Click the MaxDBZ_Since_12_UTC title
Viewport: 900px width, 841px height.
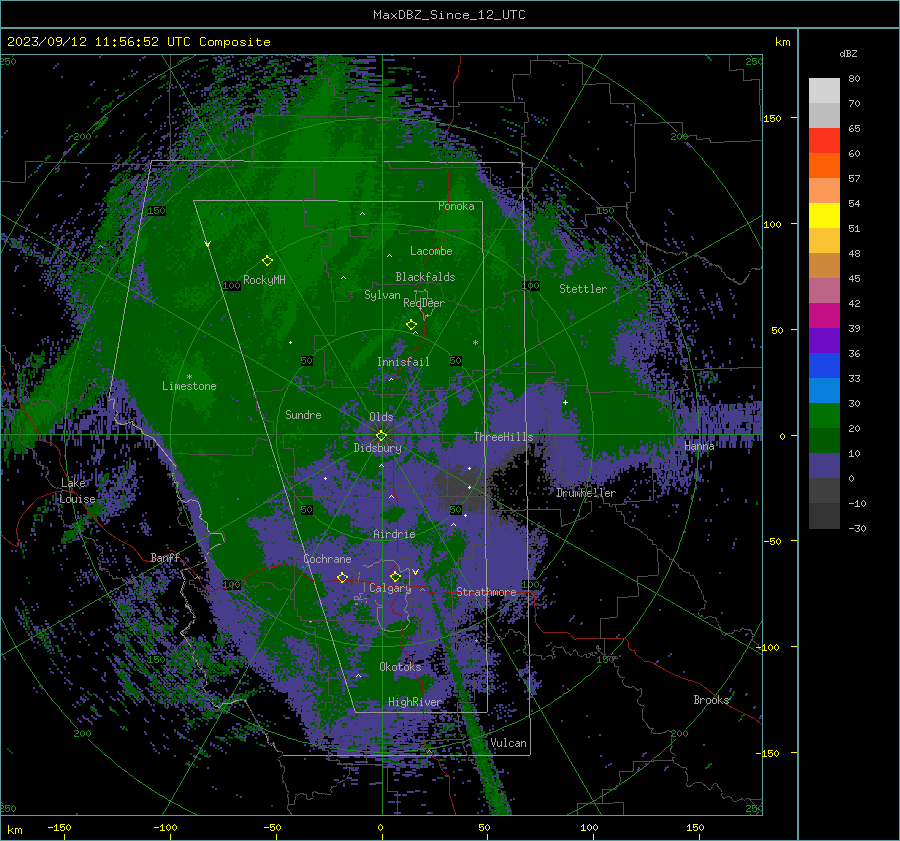(x=449, y=15)
